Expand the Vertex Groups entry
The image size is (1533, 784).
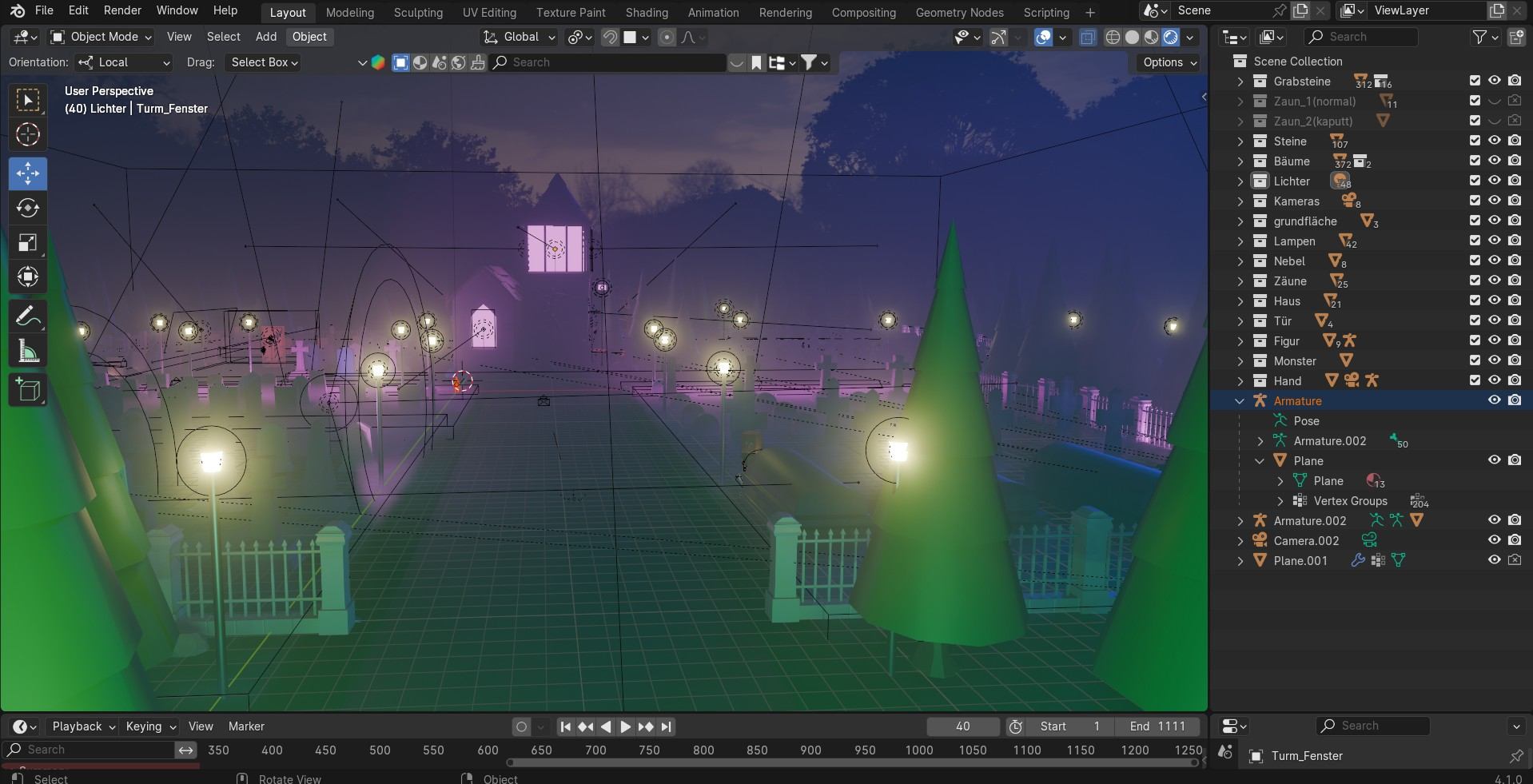(1280, 501)
